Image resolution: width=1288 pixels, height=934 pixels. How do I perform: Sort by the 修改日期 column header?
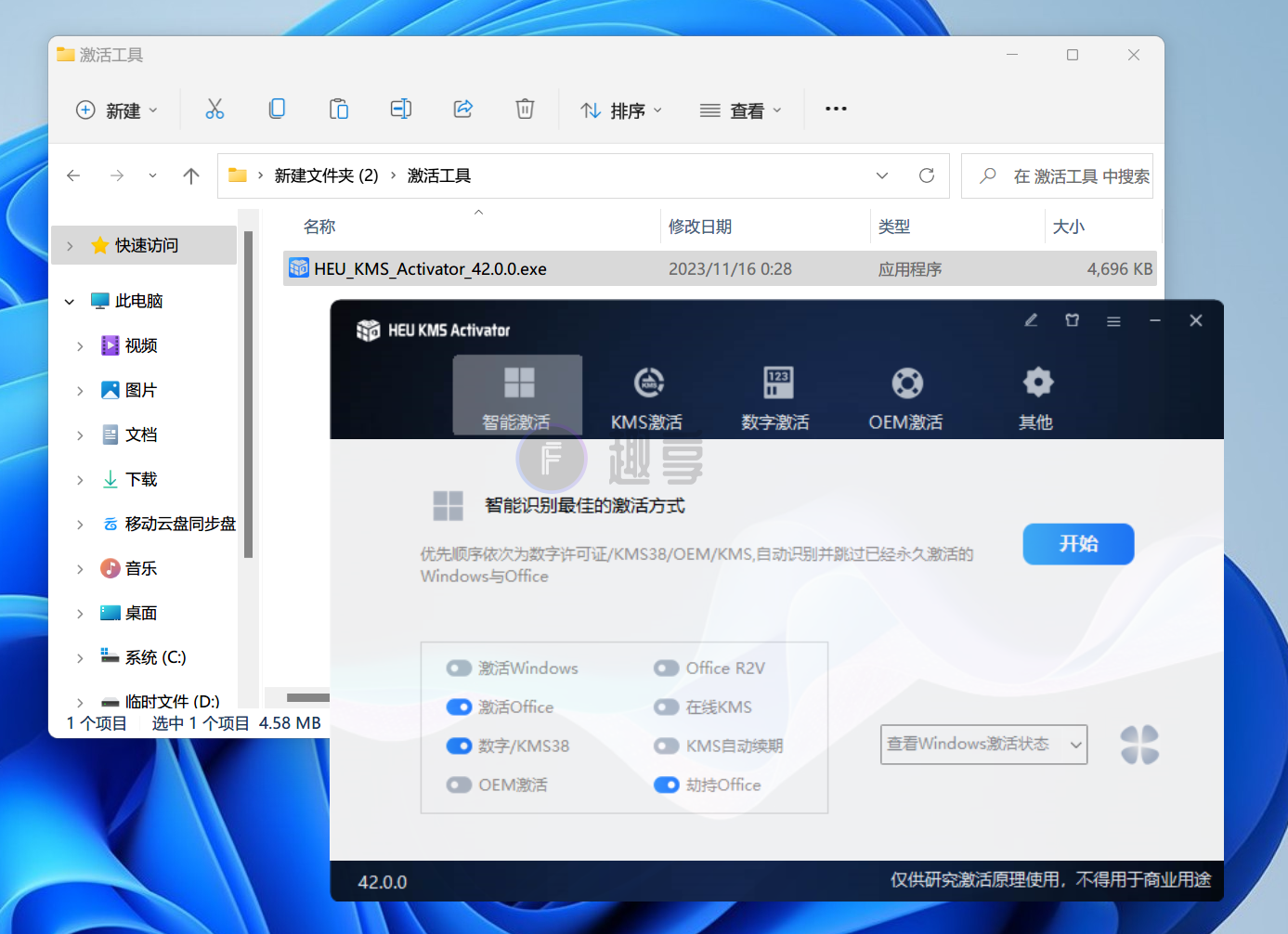700,227
